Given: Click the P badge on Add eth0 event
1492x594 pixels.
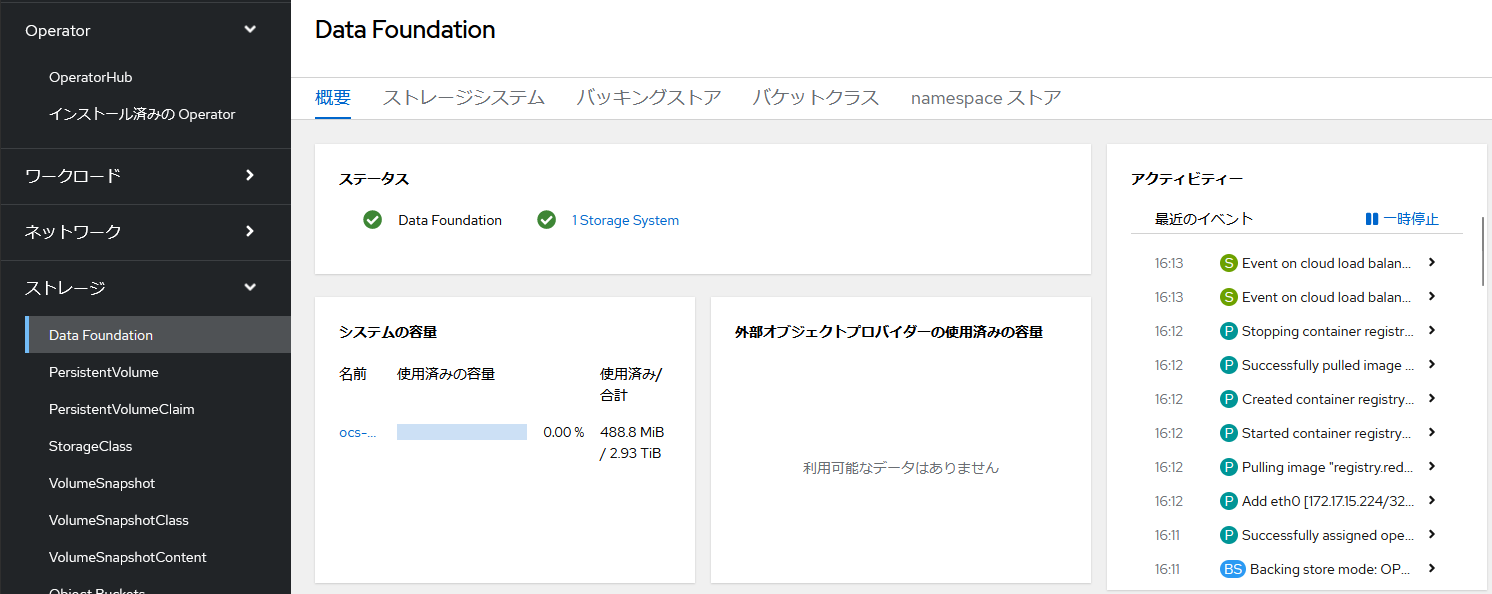Looking at the screenshot, I should pyautogui.click(x=1229, y=501).
